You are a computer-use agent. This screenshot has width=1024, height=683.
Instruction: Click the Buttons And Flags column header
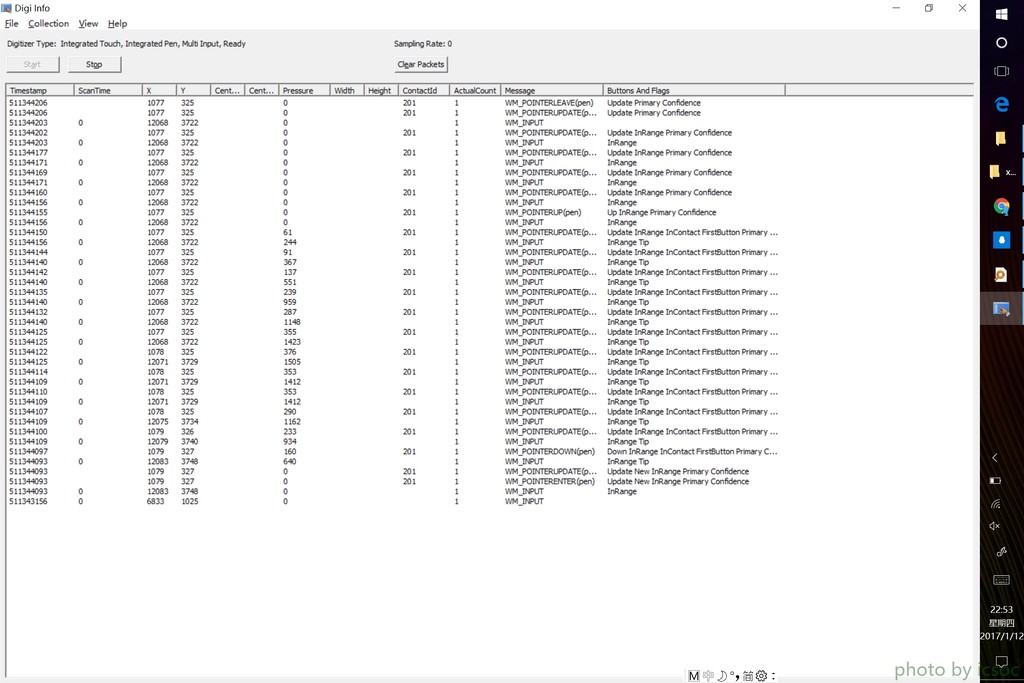(694, 90)
